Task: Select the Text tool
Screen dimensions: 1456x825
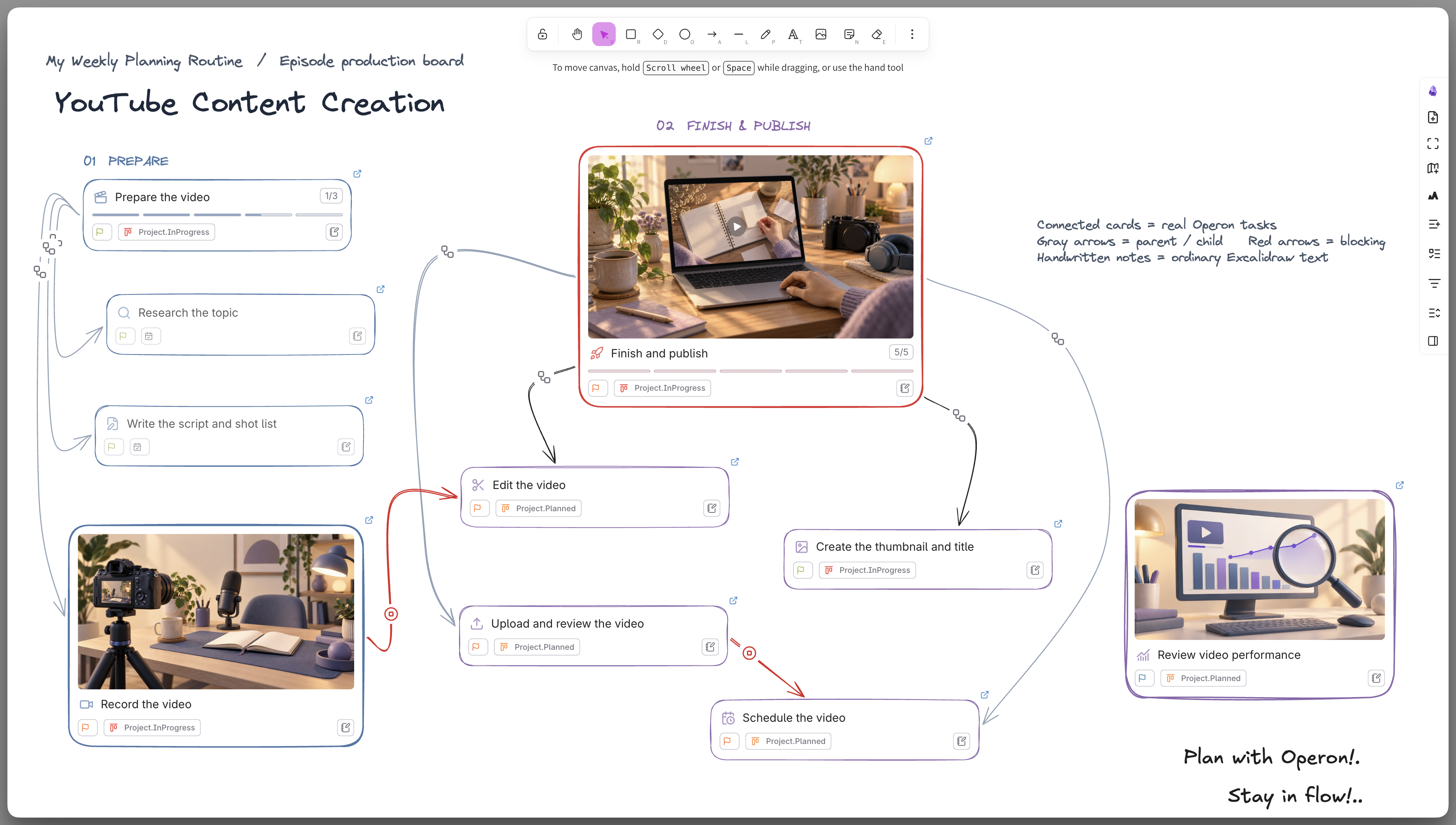Action: pos(793,35)
